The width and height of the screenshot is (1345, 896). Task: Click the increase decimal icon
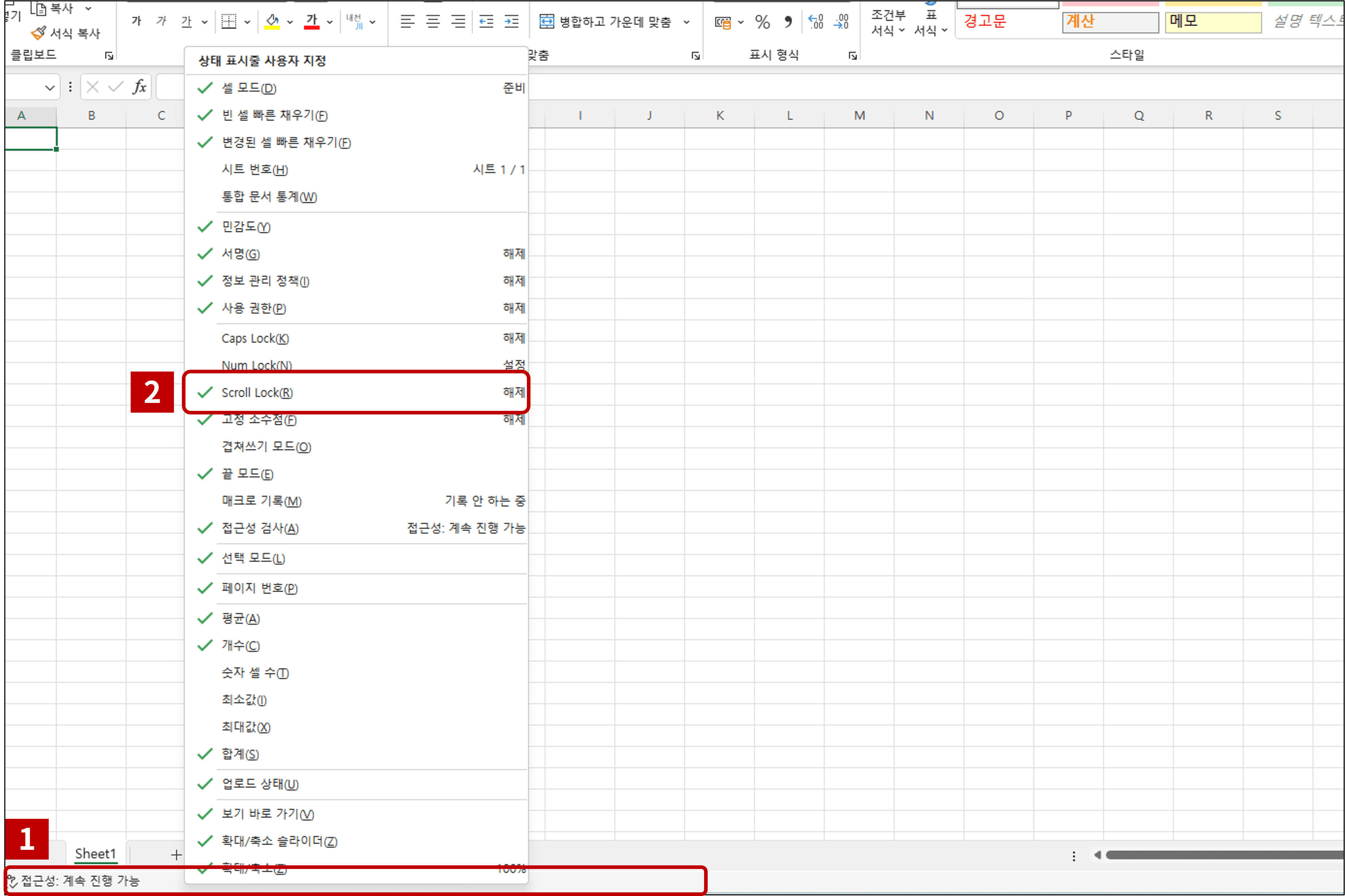pos(816,22)
